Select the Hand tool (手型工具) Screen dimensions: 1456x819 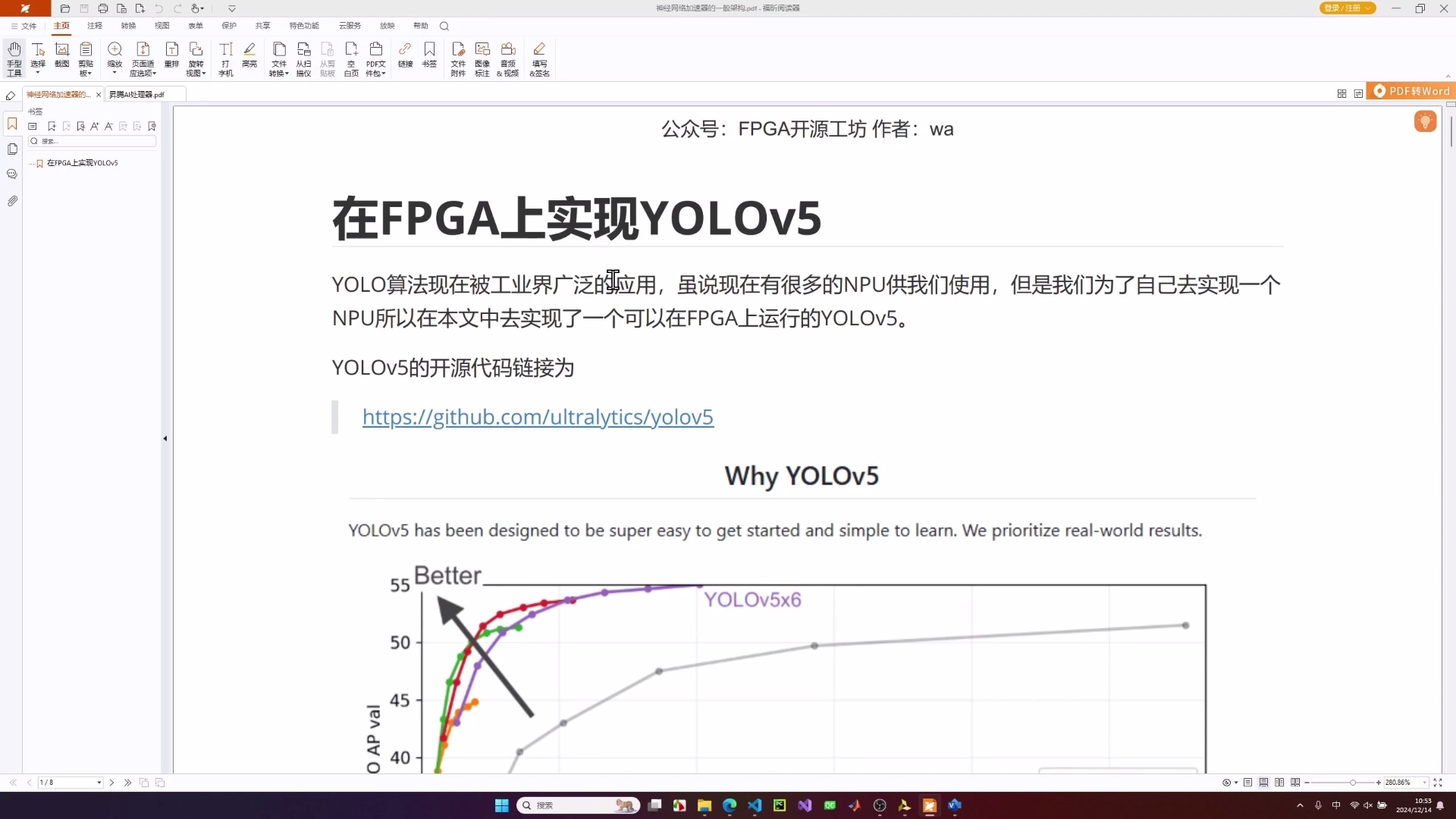14,57
